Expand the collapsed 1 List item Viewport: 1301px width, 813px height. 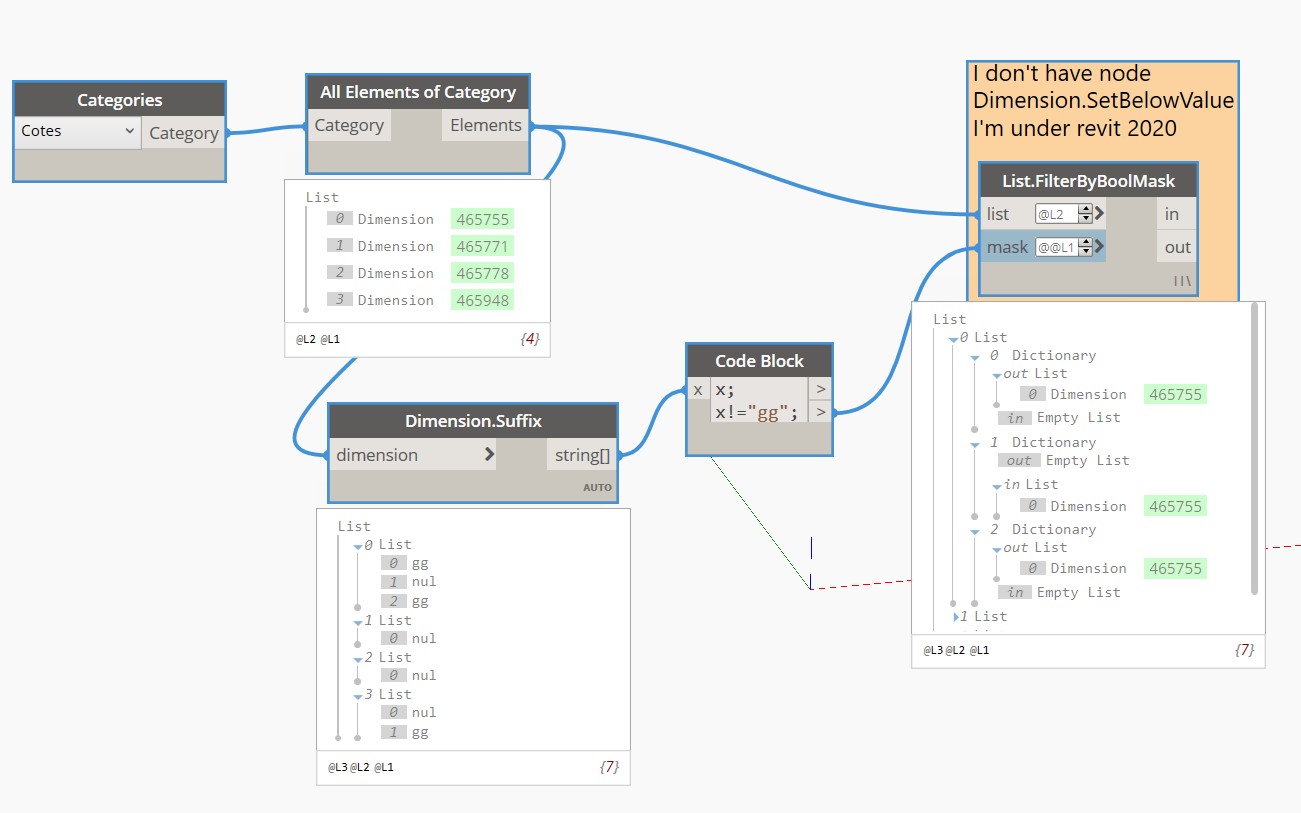click(x=955, y=617)
